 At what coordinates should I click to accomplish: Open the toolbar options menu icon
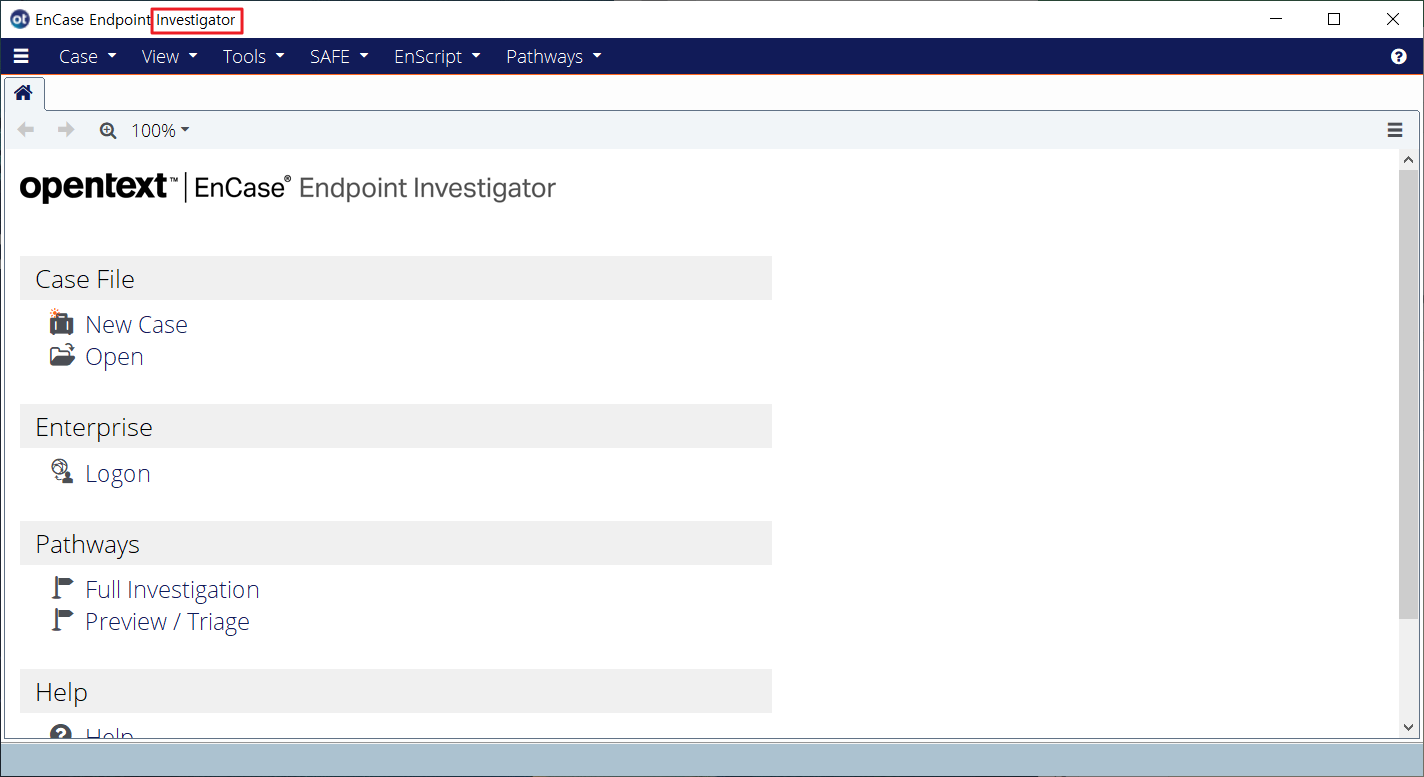point(1395,130)
